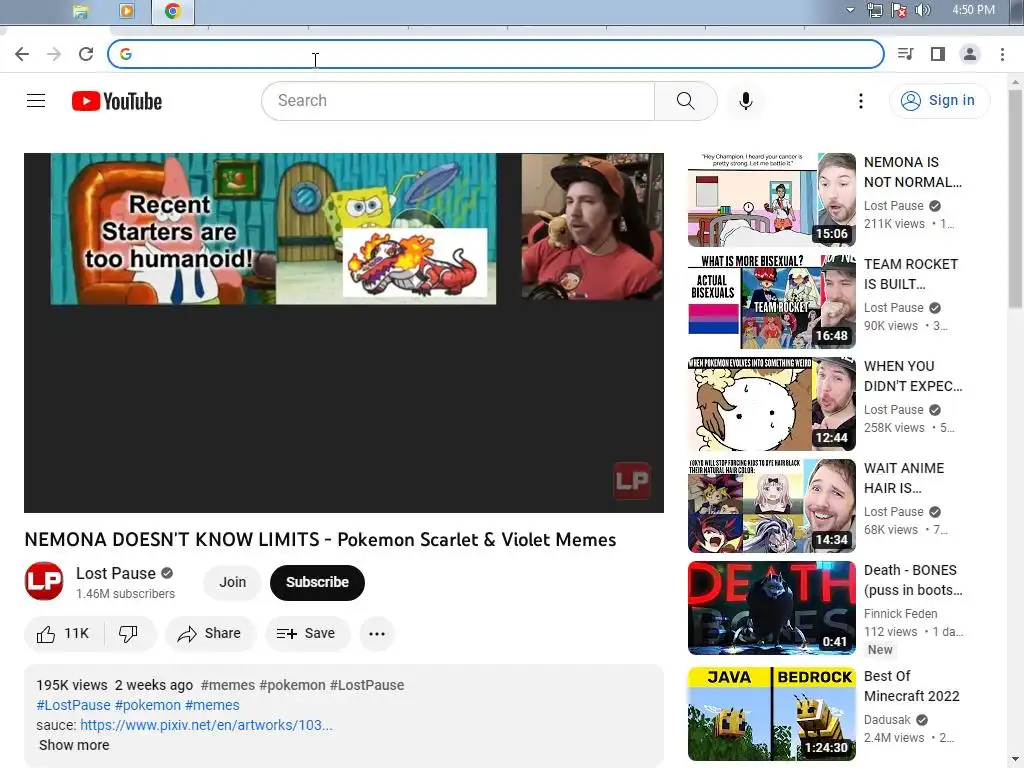Open TEAM ROCKET IS BUILT video thumbnail
This screenshot has height=768, width=1024.
click(x=771, y=302)
